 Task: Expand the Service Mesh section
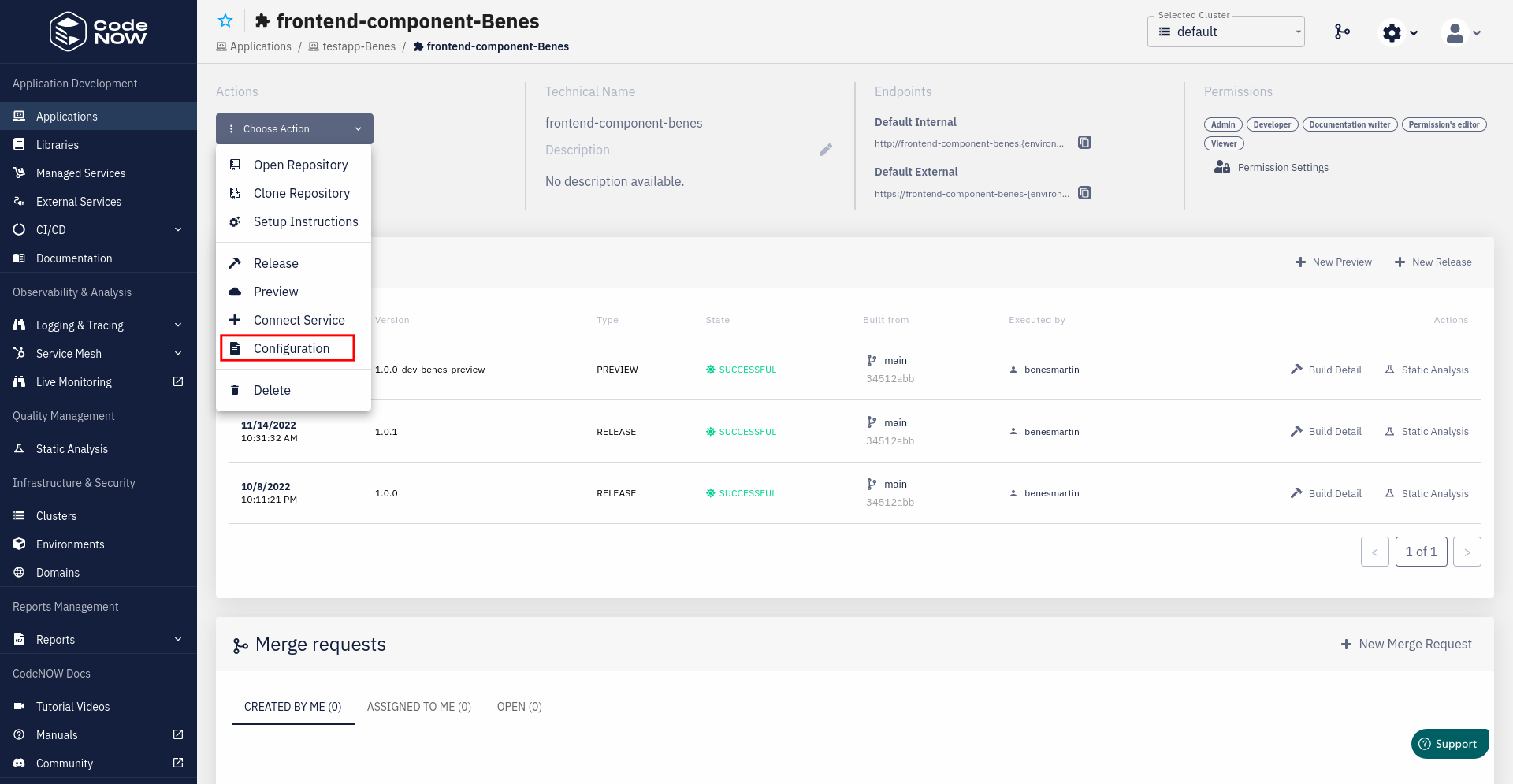[x=99, y=353]
